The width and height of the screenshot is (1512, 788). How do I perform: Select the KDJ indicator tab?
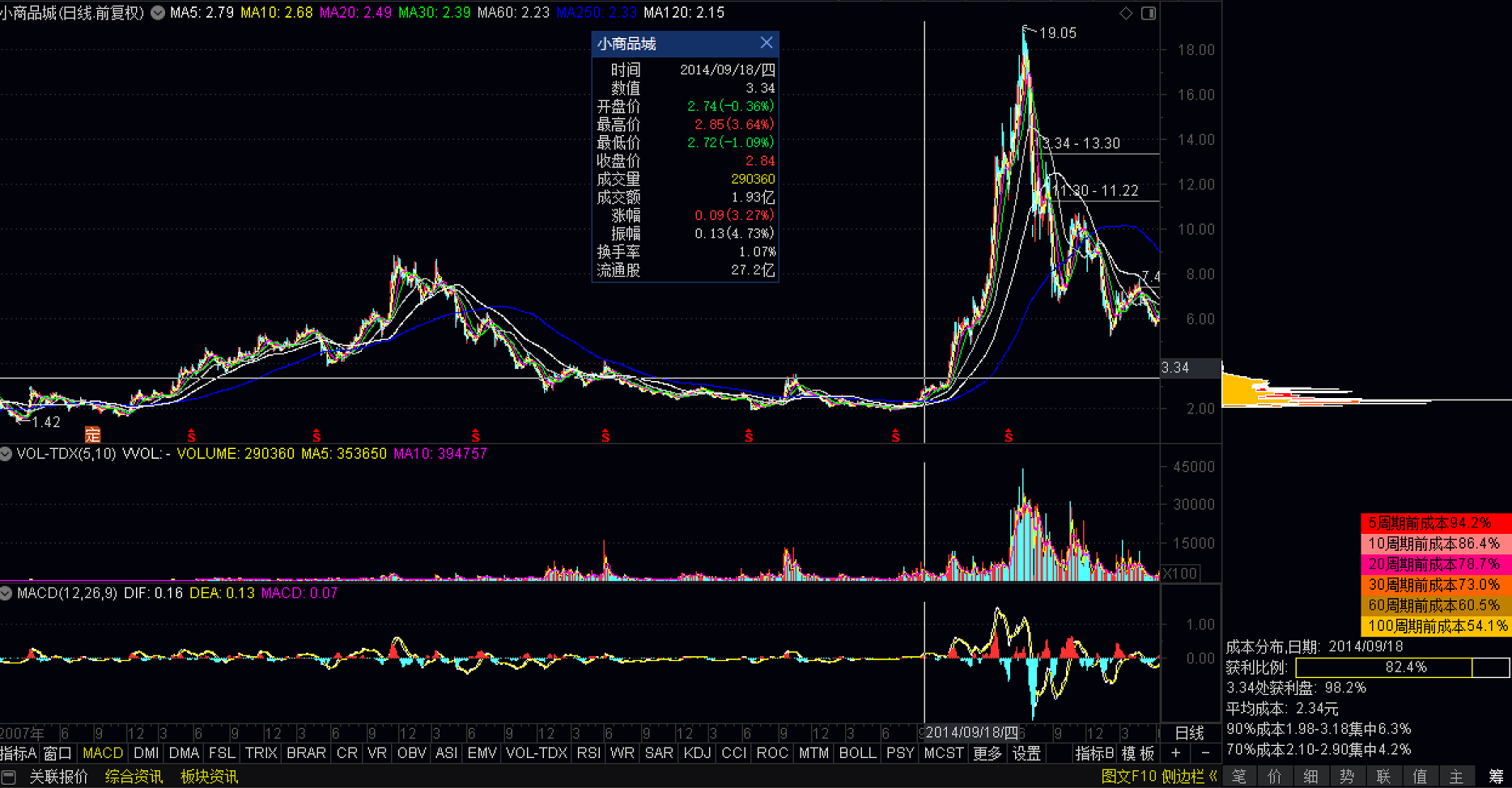(697, 753)
